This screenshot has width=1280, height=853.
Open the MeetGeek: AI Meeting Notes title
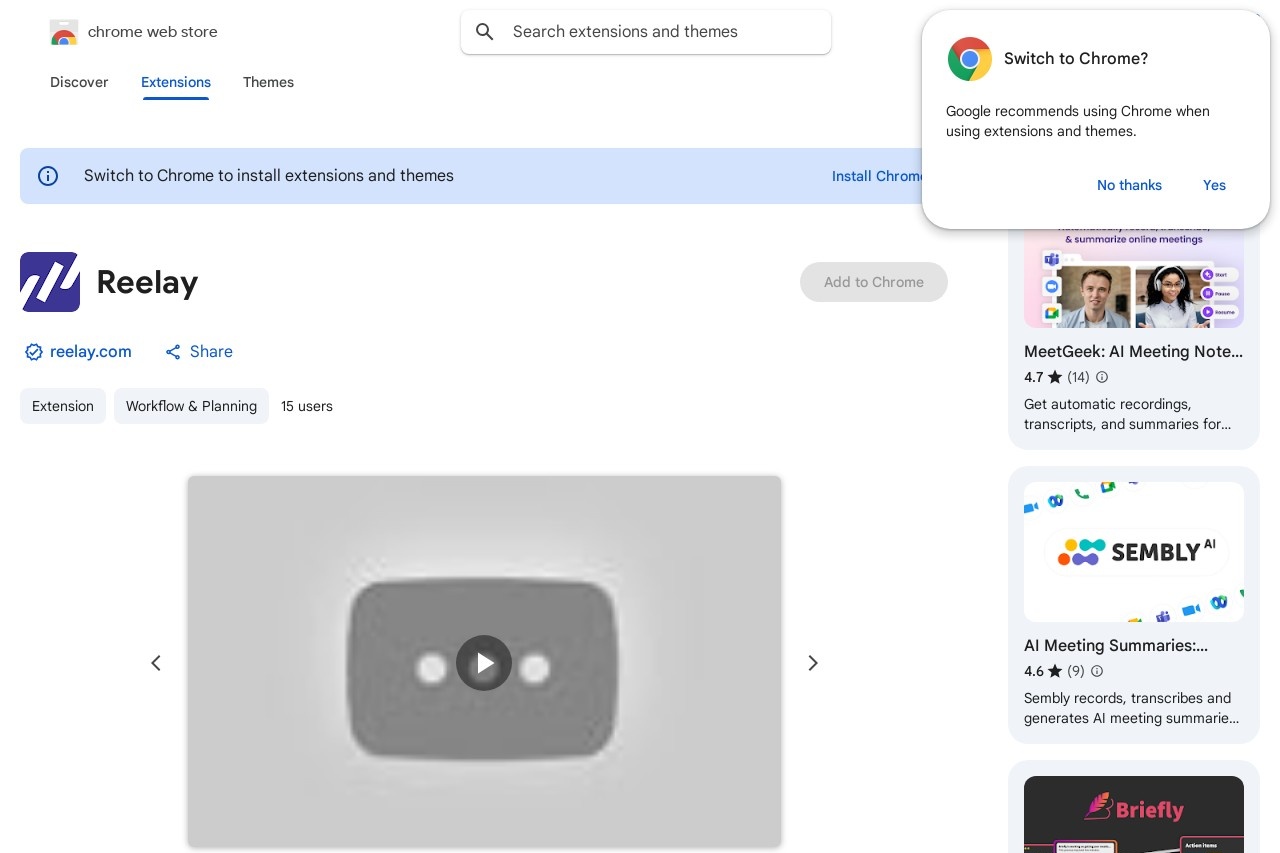(x=1134, y=351)
